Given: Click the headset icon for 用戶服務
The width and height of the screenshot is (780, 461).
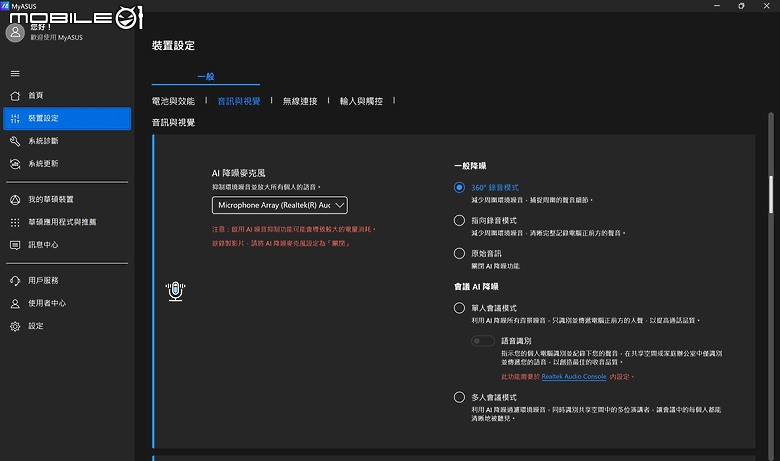Looking at the screenshot, I should (15, 281).
